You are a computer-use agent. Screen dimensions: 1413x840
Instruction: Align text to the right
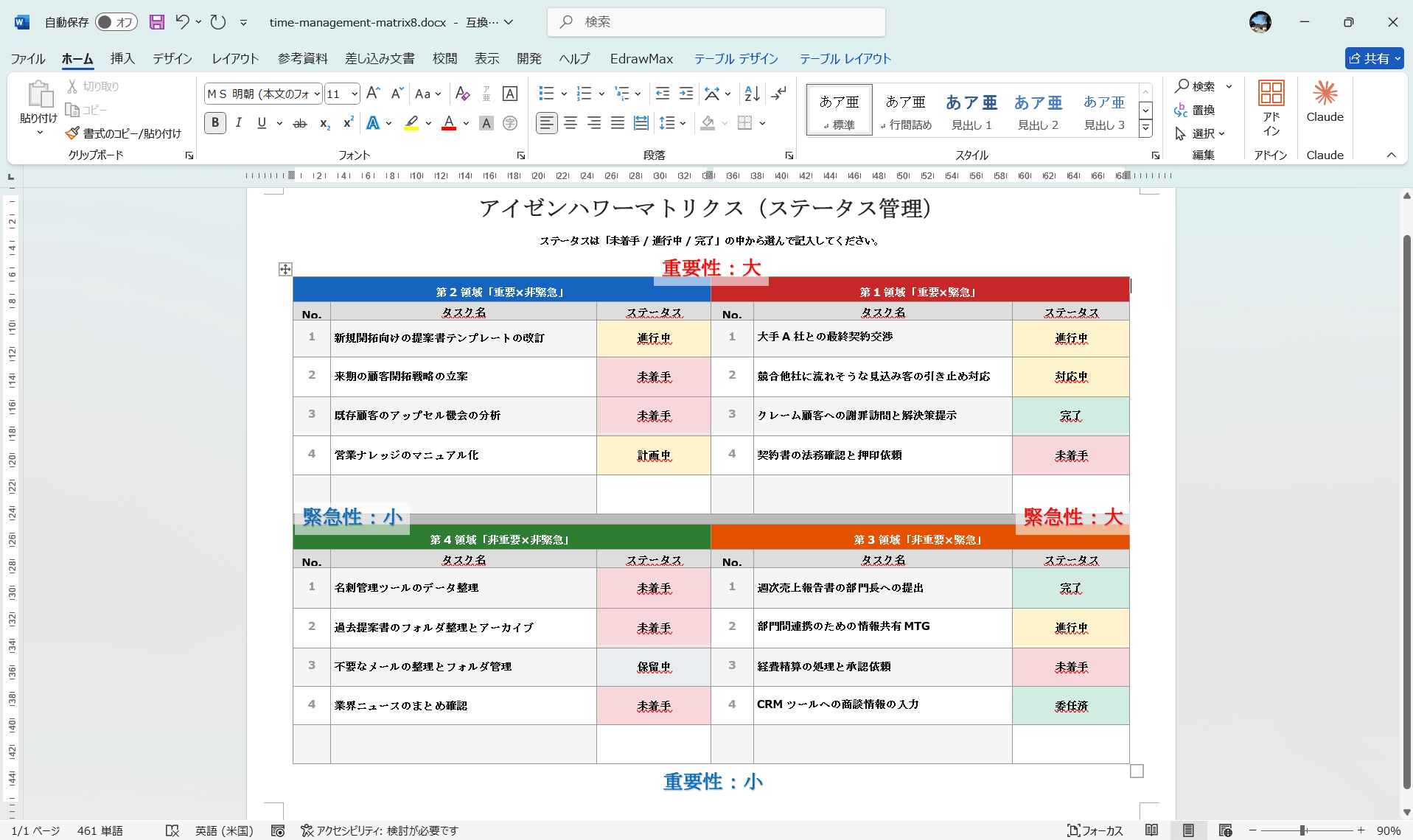click(594, 123)
